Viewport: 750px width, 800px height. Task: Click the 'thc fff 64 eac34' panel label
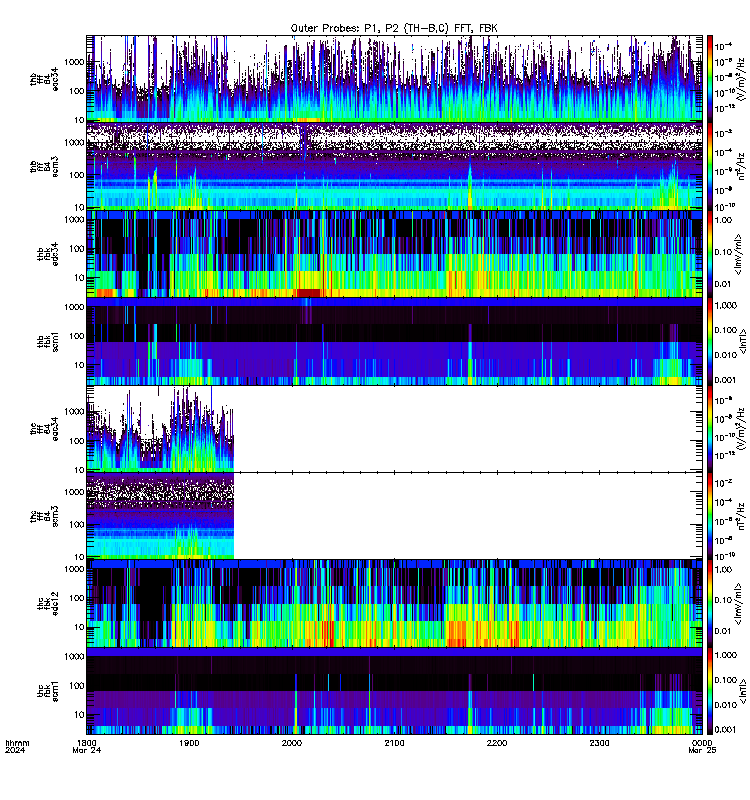pyautogui.click(x=44, y=429)
